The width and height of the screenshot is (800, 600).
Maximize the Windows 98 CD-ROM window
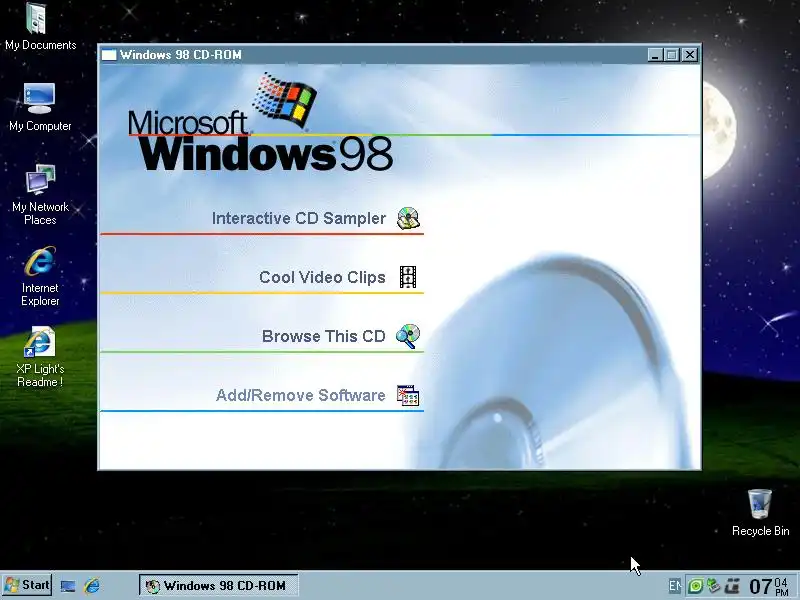tap(672, 55)
